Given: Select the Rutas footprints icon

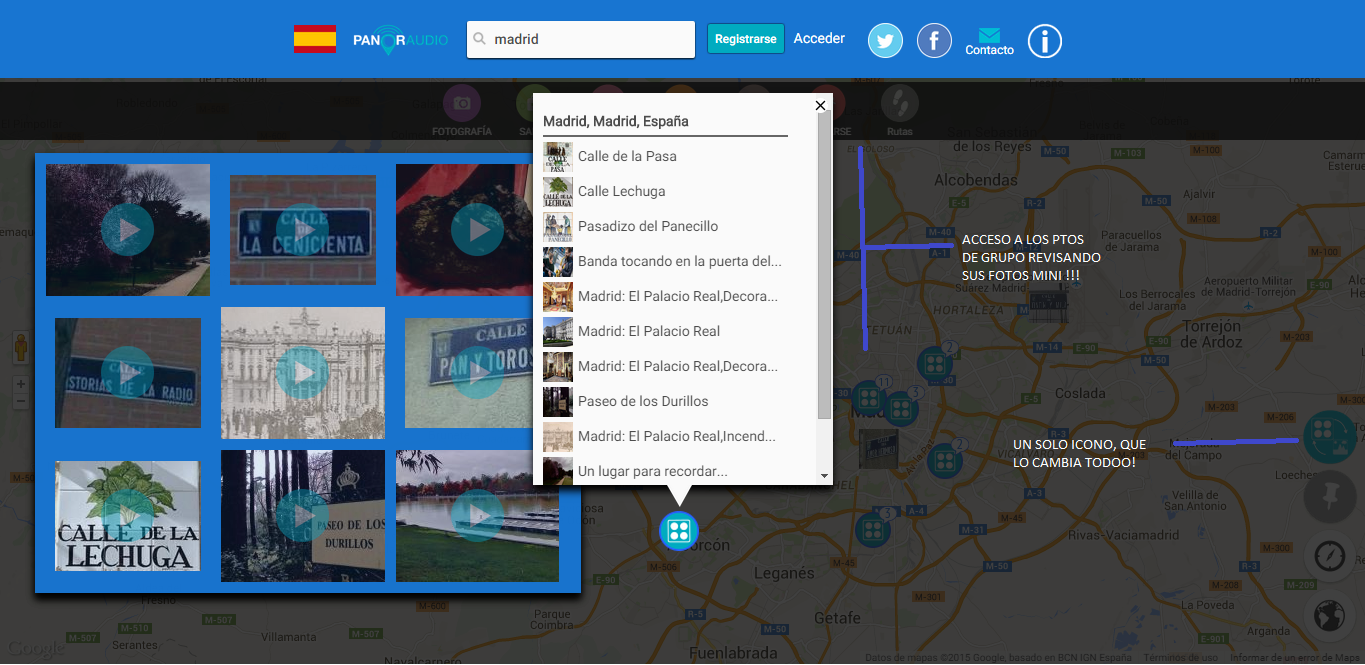Looking at the screenshot, I should pyautogui.click(x=899, y=104).
